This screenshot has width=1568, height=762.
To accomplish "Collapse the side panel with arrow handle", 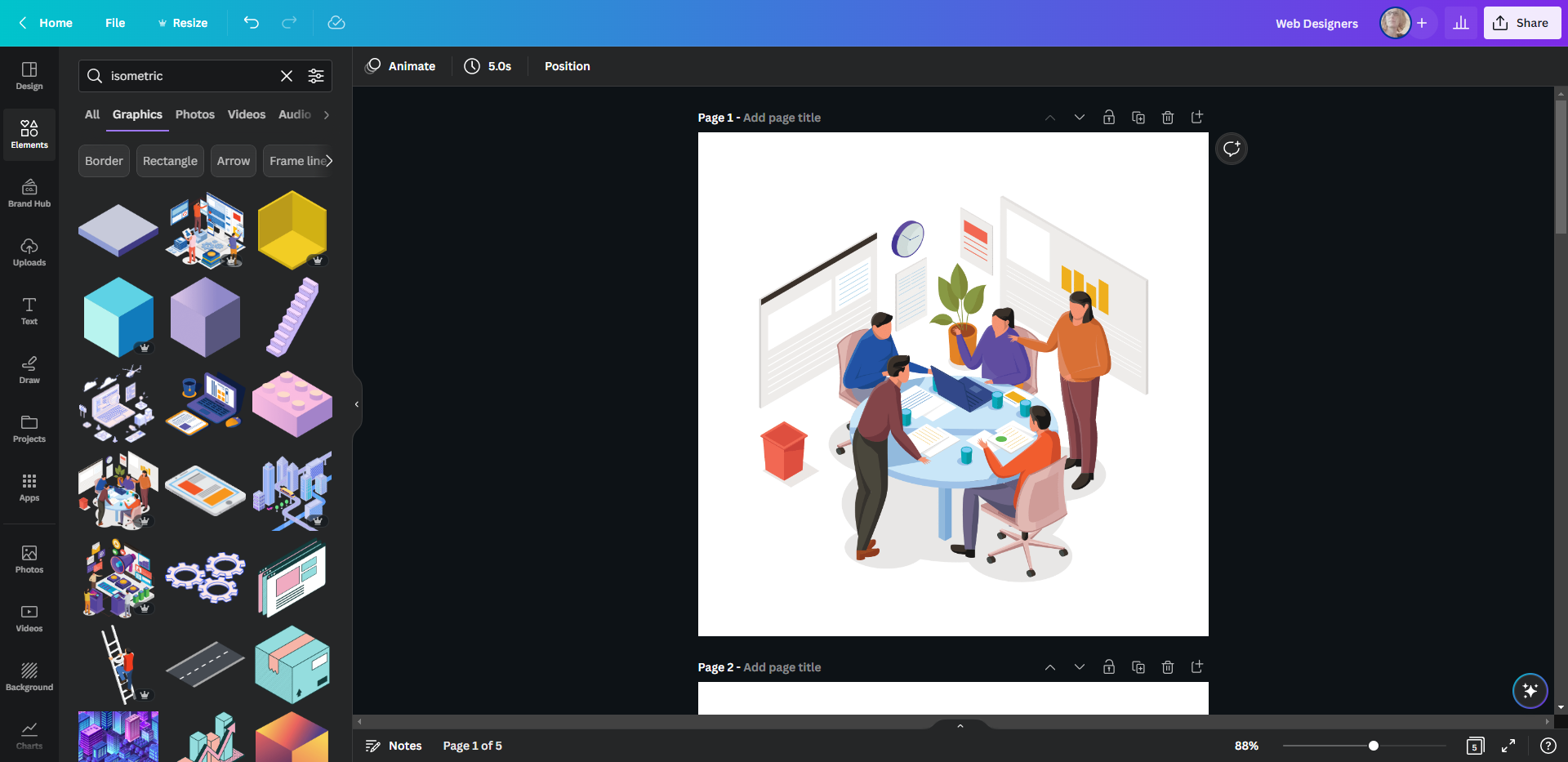I will pyautogui.click(x=357, y=404).
